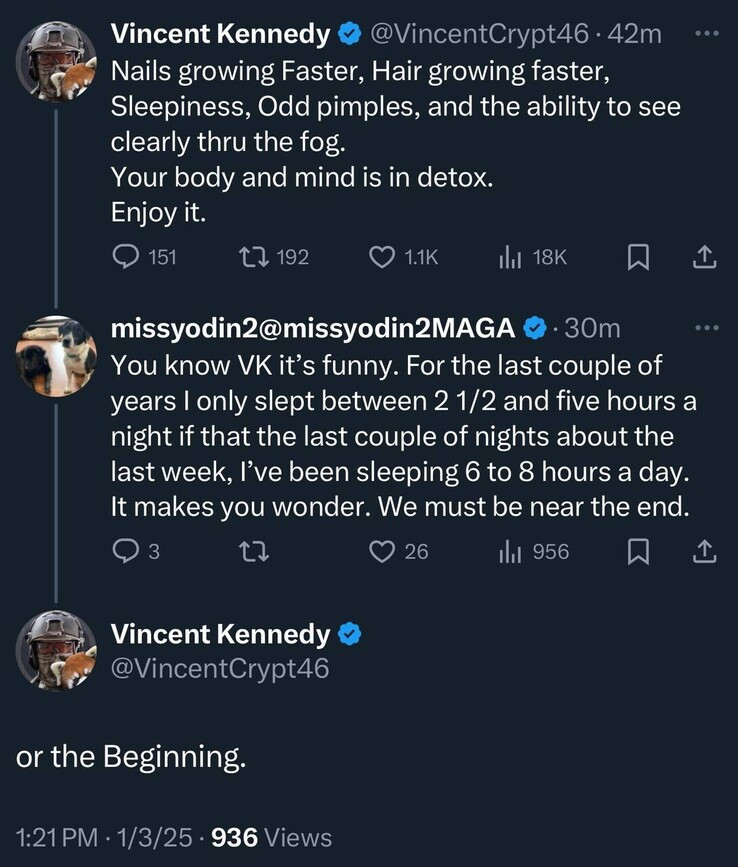738x867 pixels.
Task: Open missyodin2's profile picture
Action: [56, 355]
